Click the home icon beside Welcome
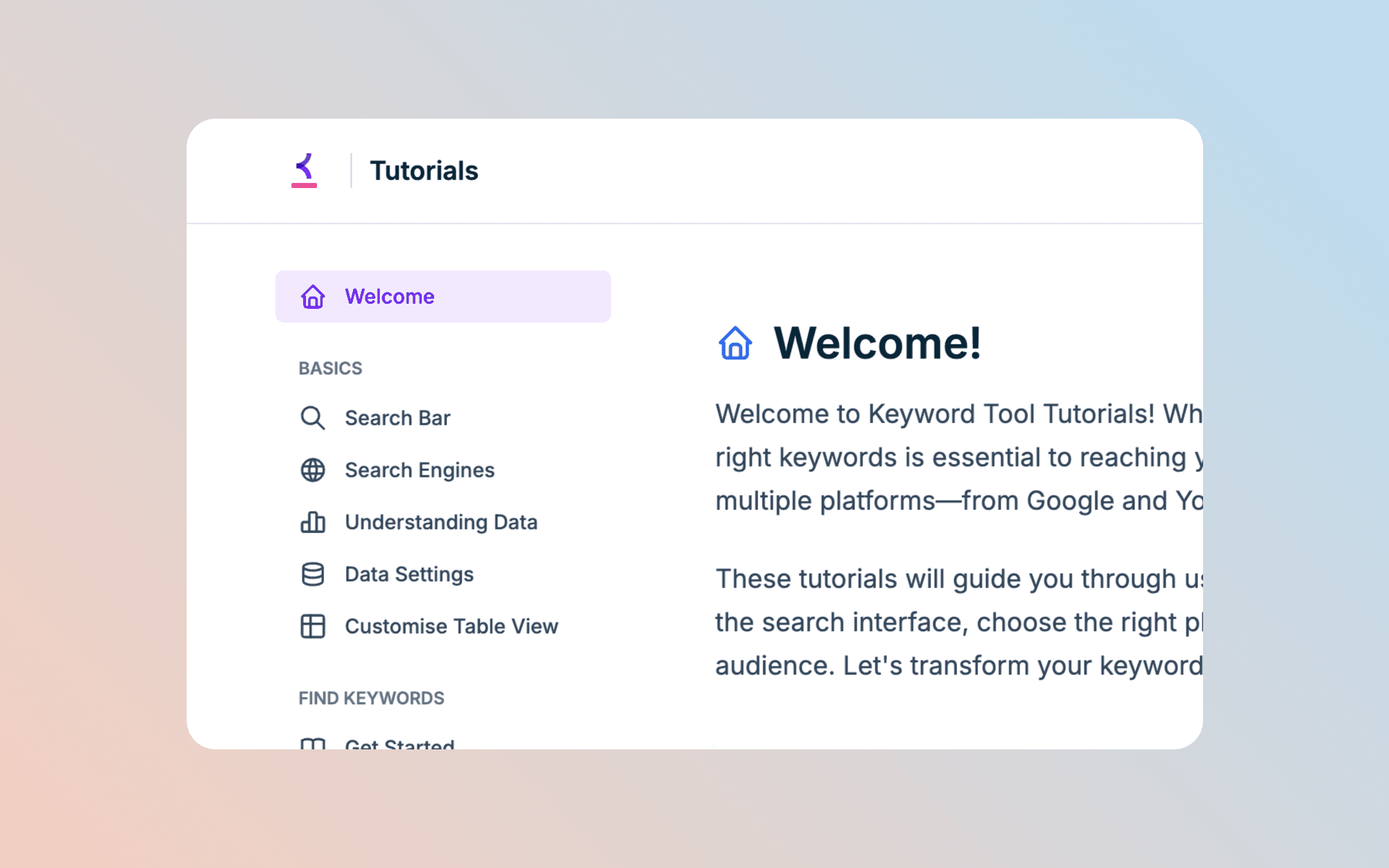 (x=313, y=297)
